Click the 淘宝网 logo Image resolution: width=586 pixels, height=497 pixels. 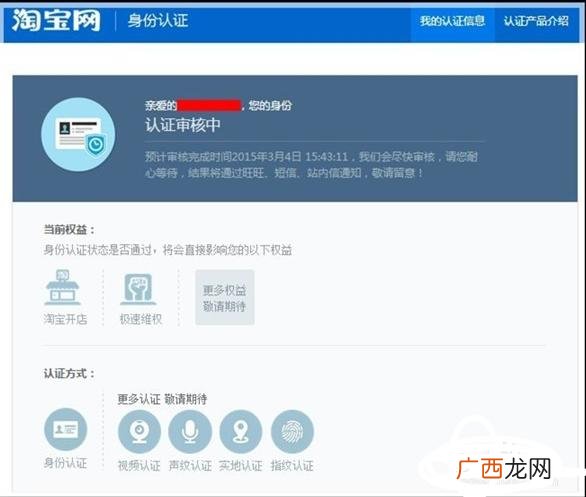(x=56, y=20)
